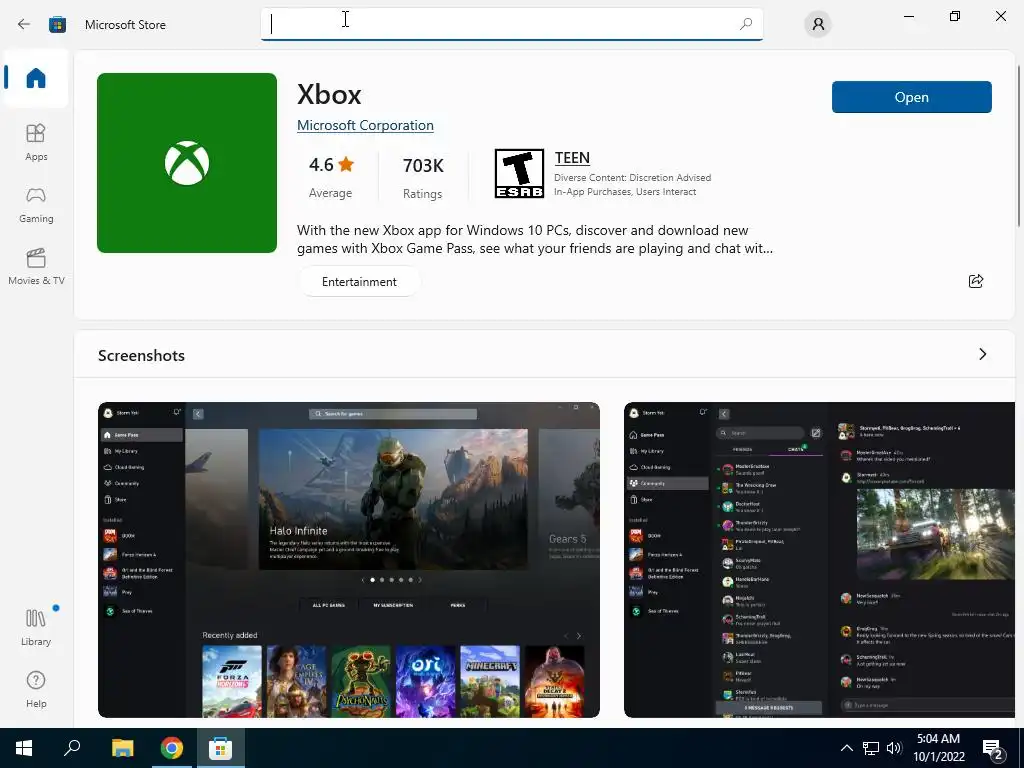Open the user profile account icon
Screen dimensions: 1024x768
coord(818,24)
